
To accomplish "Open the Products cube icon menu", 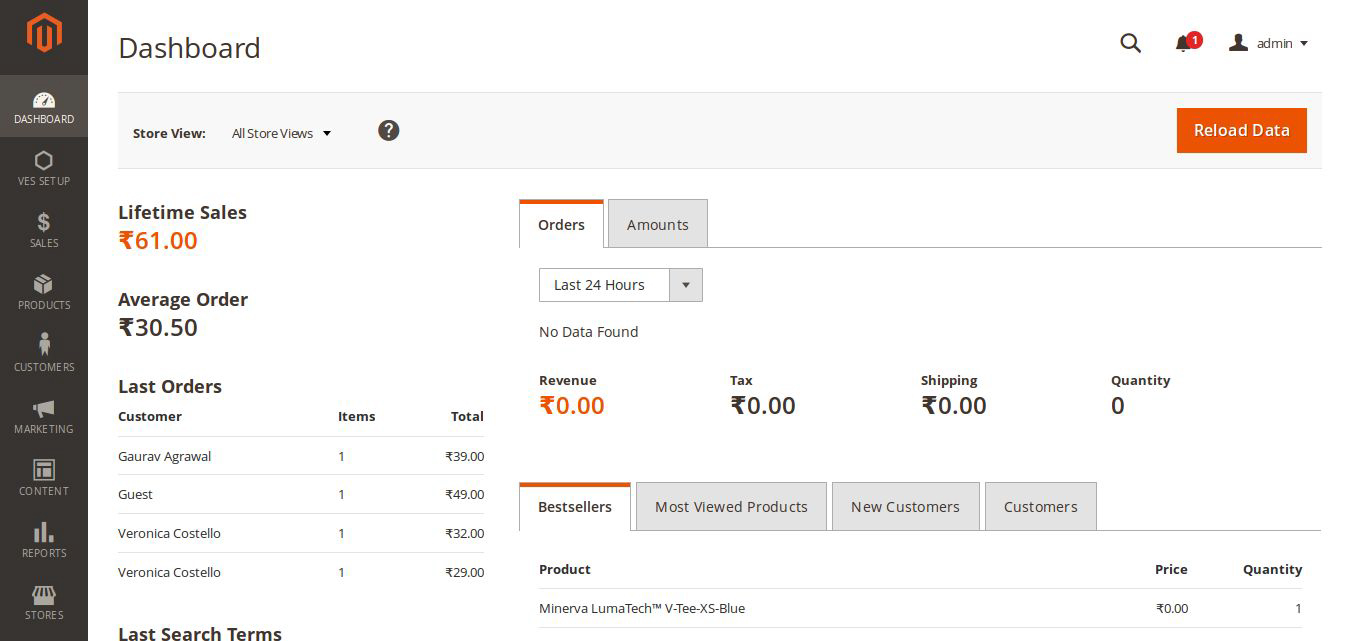I will 44,291.
